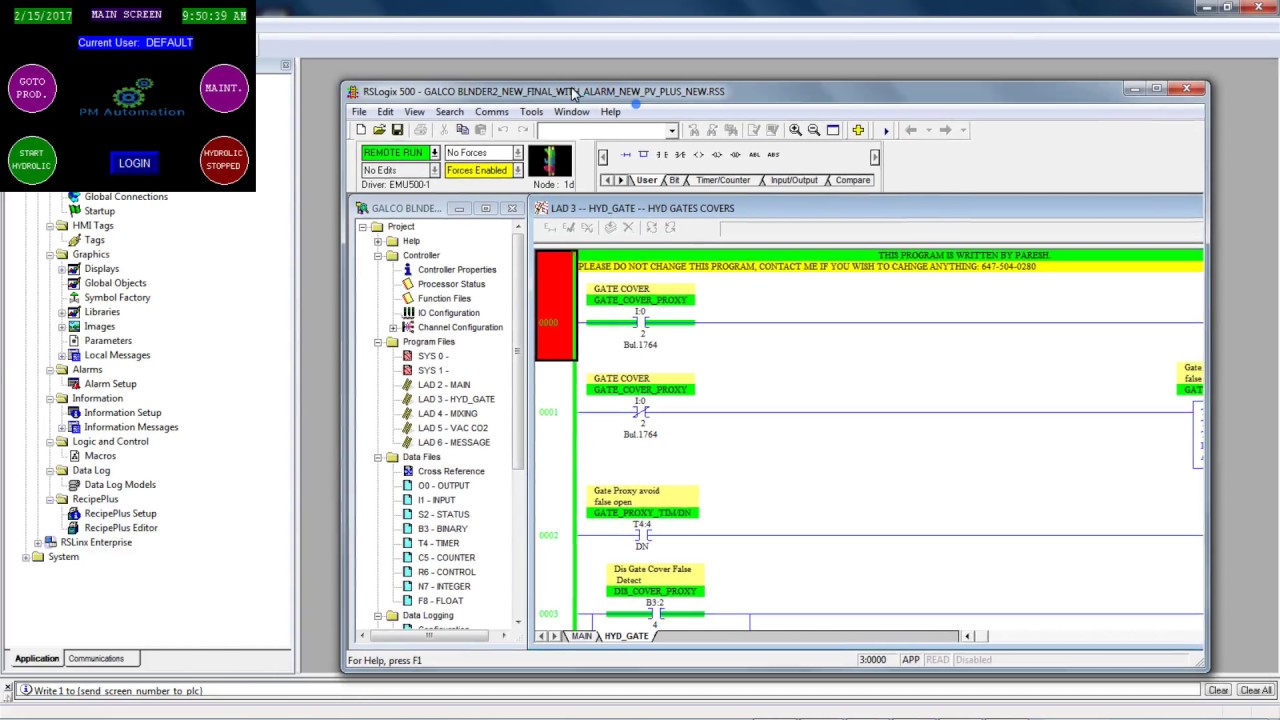Select the output energize coil instruction

tap(699, 155)
